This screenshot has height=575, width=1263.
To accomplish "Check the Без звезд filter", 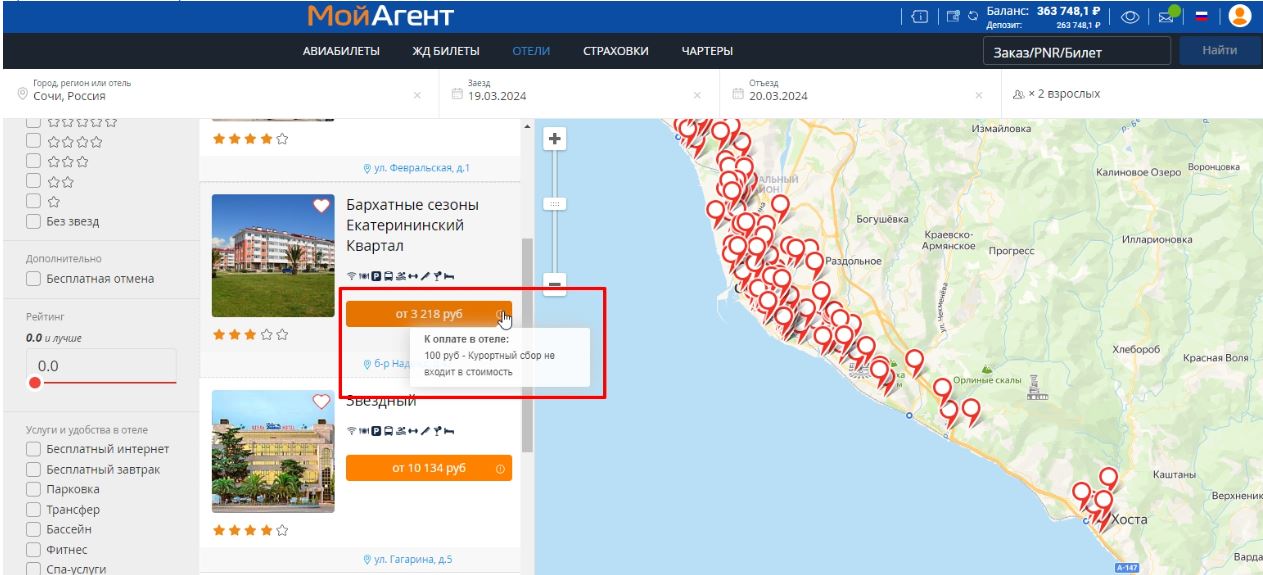I will pos(34,221).
